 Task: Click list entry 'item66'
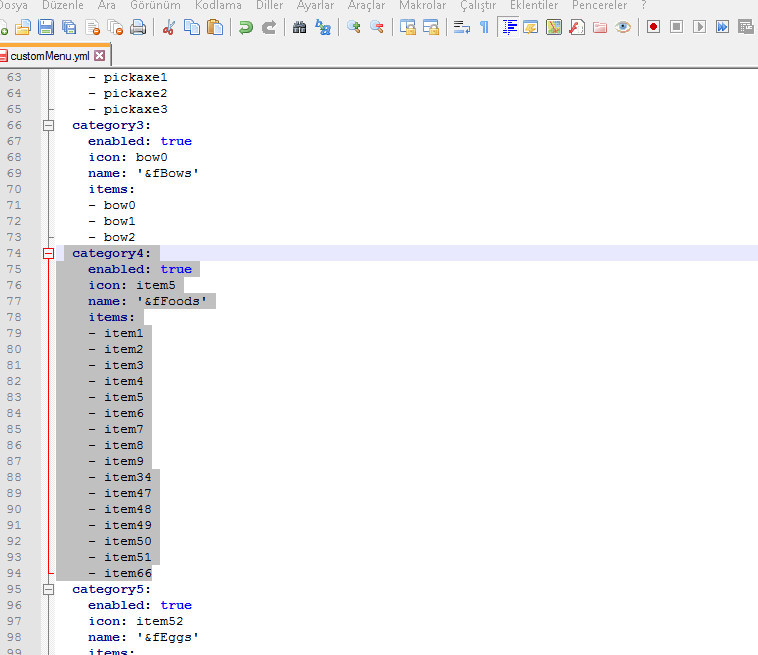(x=128, y=573)
